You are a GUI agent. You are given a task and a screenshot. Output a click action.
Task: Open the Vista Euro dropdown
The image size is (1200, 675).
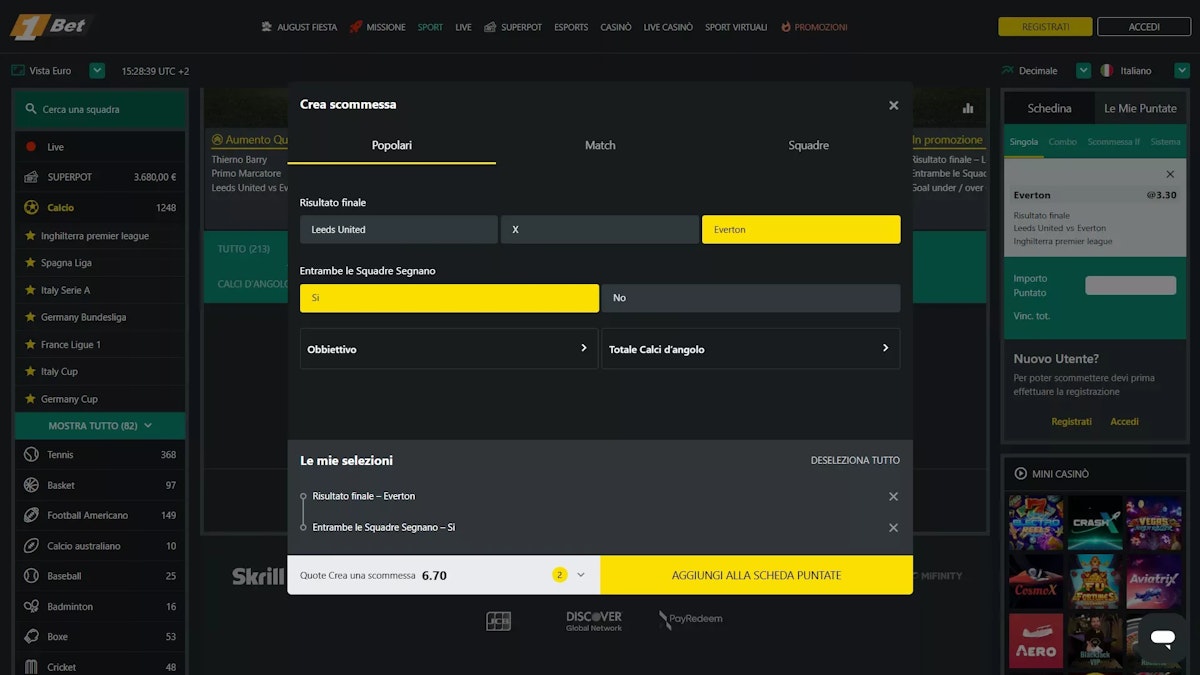[x=97, y=71]
